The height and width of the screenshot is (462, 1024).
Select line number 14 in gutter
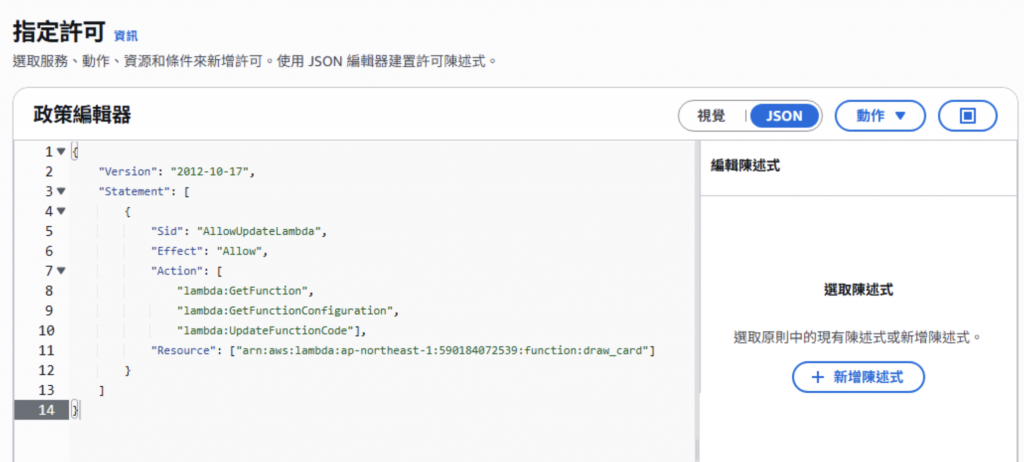coord(46,410)
